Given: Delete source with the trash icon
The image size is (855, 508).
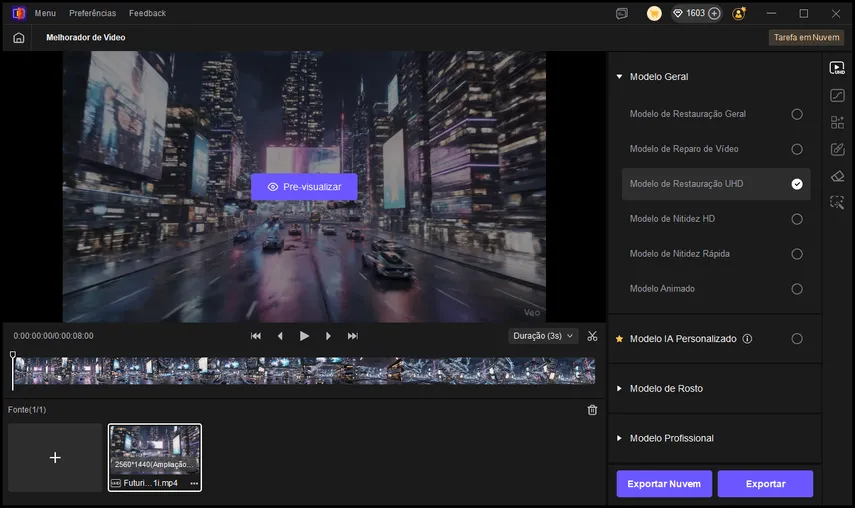Looking at the screenshot, I should point(592,410).
